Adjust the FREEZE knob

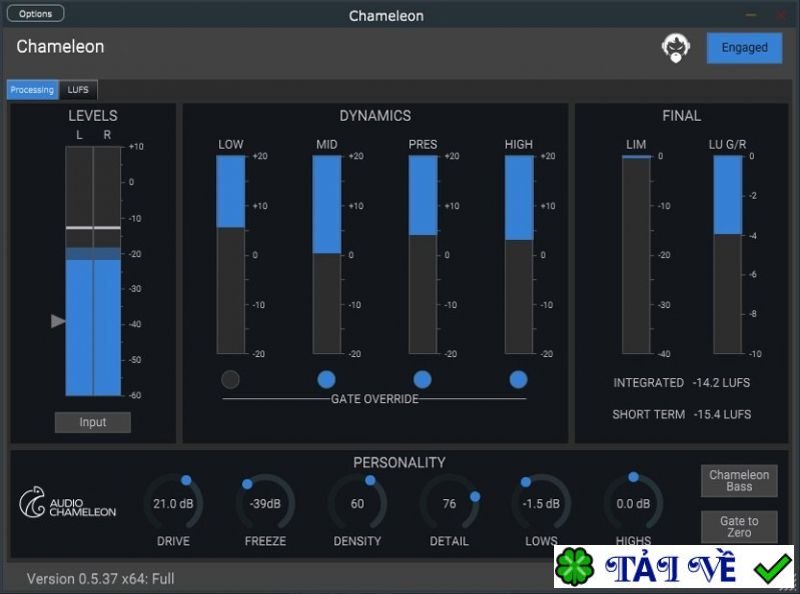coord(265,503)
